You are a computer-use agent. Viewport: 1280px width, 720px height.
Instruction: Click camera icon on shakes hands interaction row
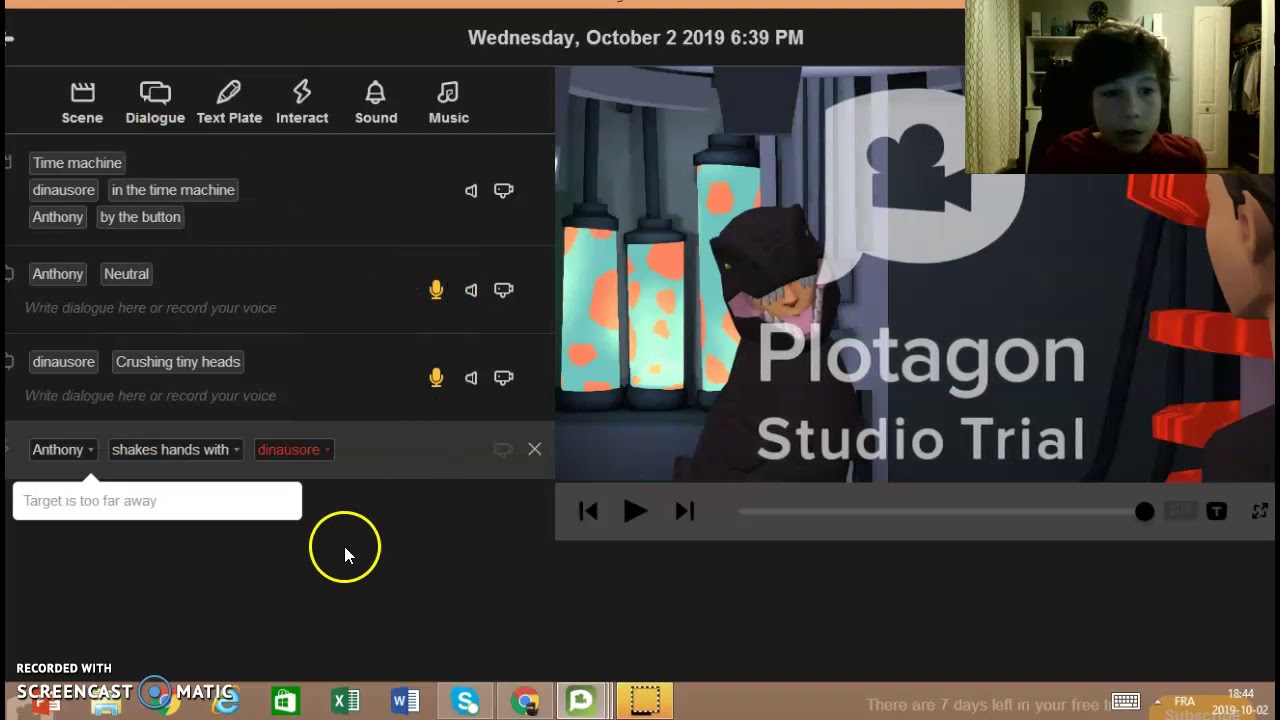pyautogui.click(x=503, y=450)
